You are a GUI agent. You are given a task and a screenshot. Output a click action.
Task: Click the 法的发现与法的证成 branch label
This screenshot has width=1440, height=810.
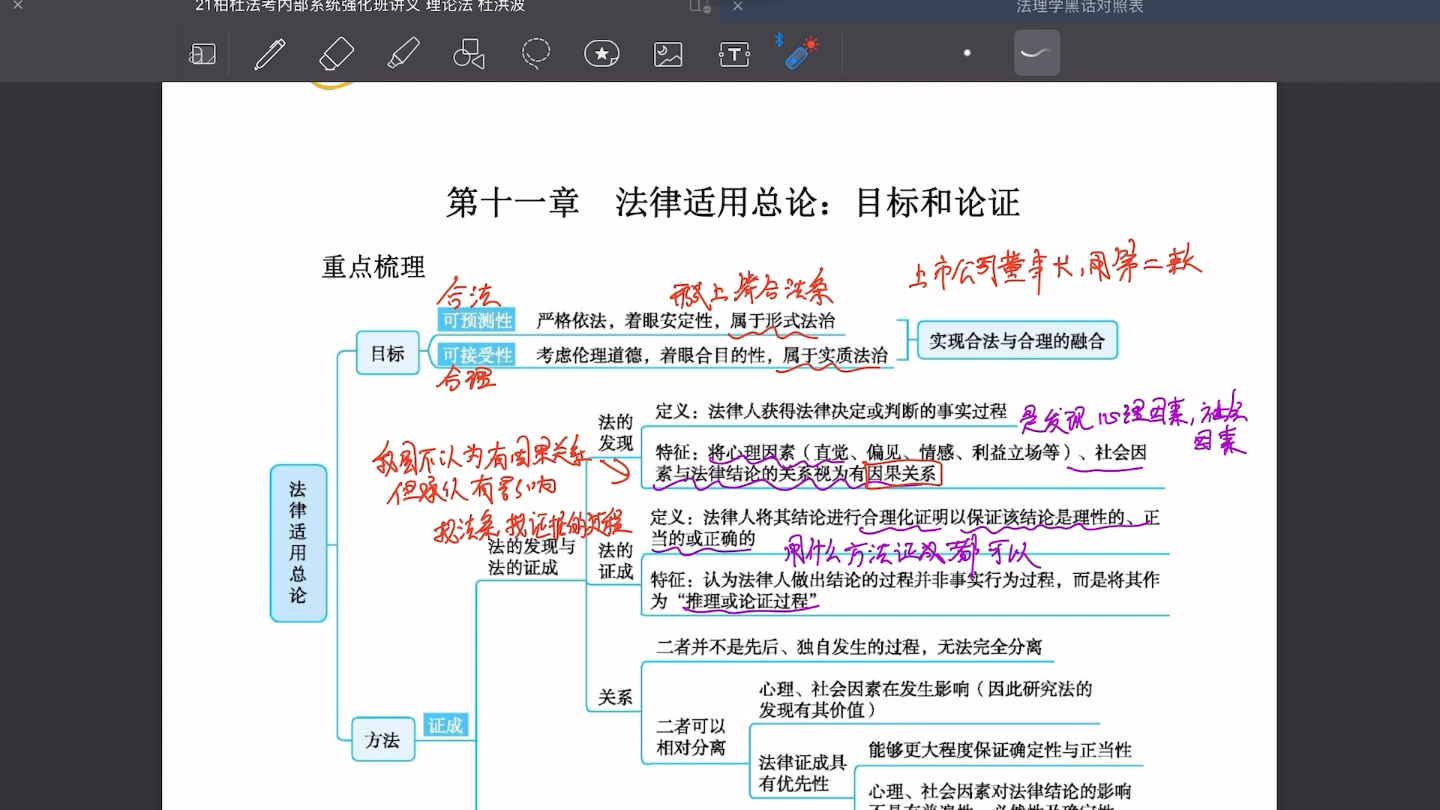coord(531,557)
